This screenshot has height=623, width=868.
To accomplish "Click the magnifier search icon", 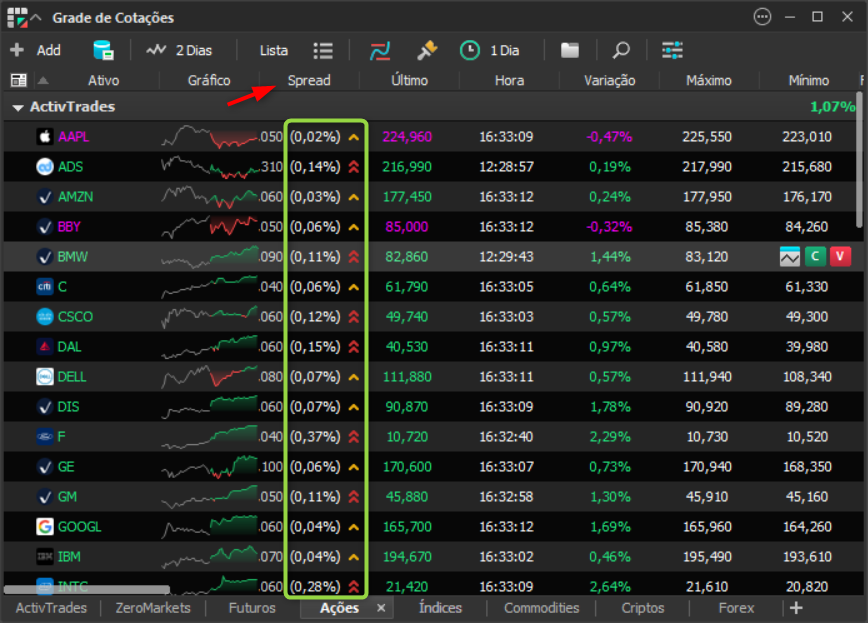I will coord(621,50).
